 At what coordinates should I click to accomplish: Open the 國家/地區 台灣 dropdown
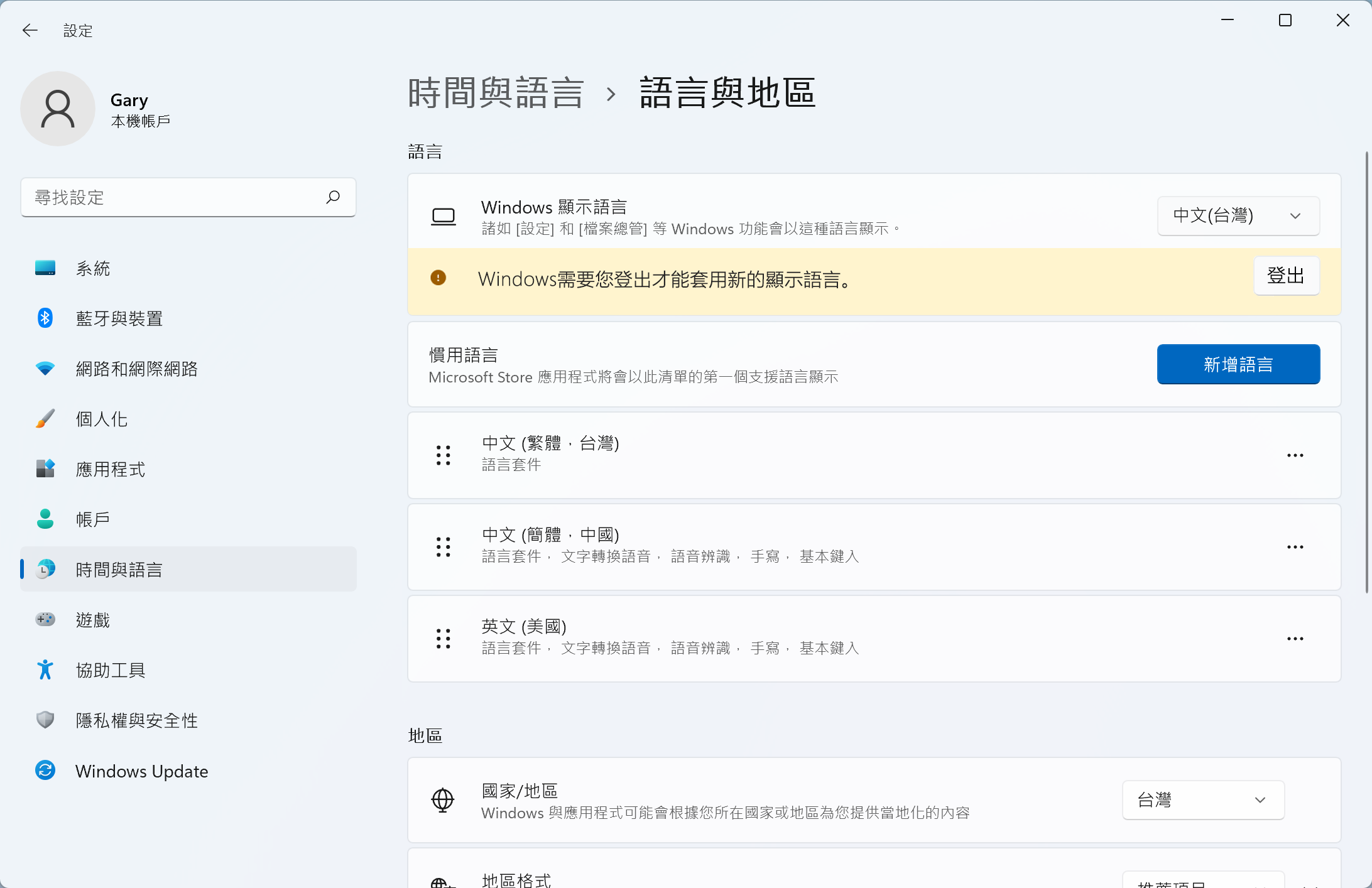[x=1203, y=800]
